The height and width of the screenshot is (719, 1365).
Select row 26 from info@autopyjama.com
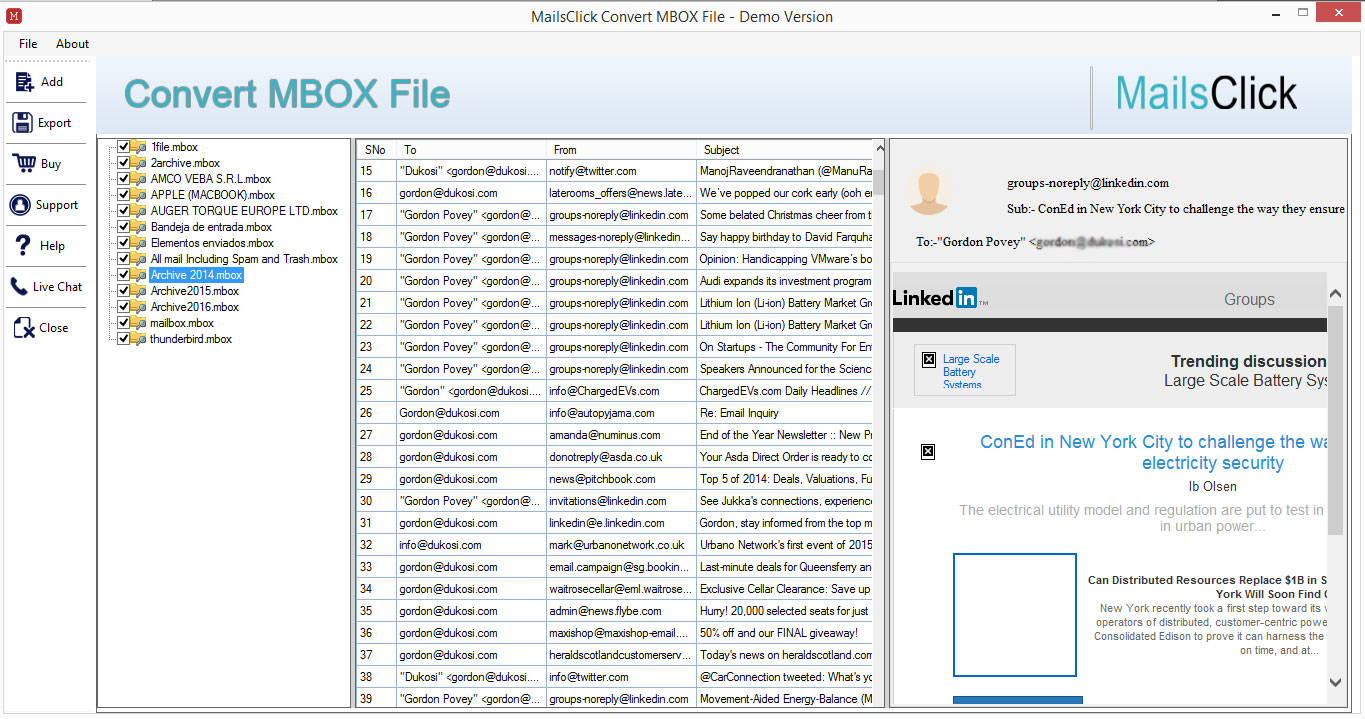click(614, 413)
